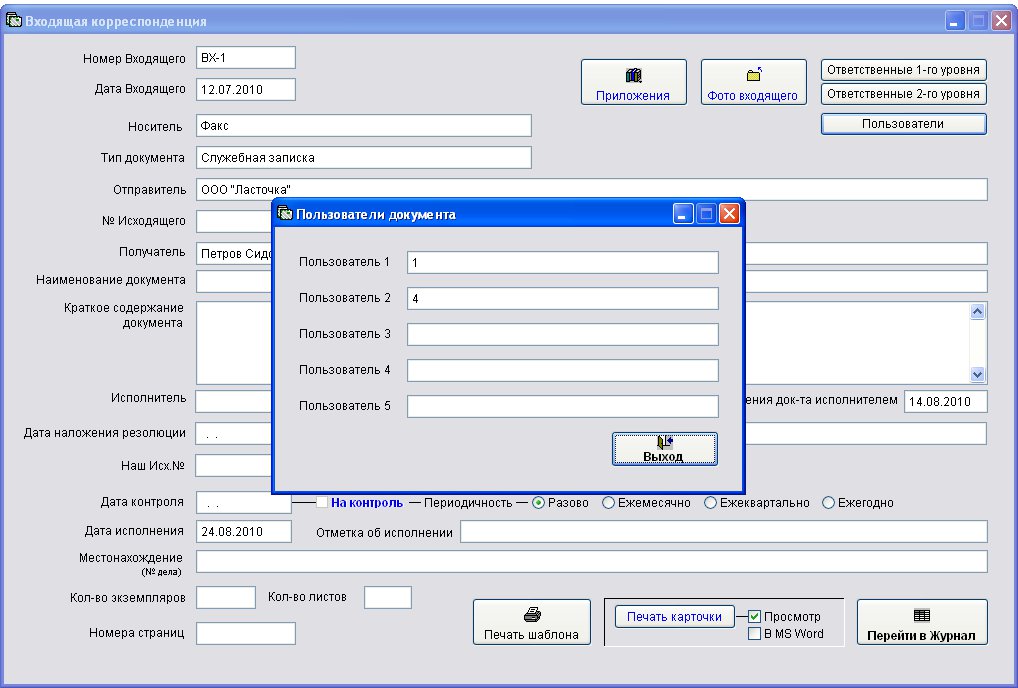Viewport: 1018px width, 688px height.
Task: Click into Пользователь 3 input field
Action: coord(562,334)
